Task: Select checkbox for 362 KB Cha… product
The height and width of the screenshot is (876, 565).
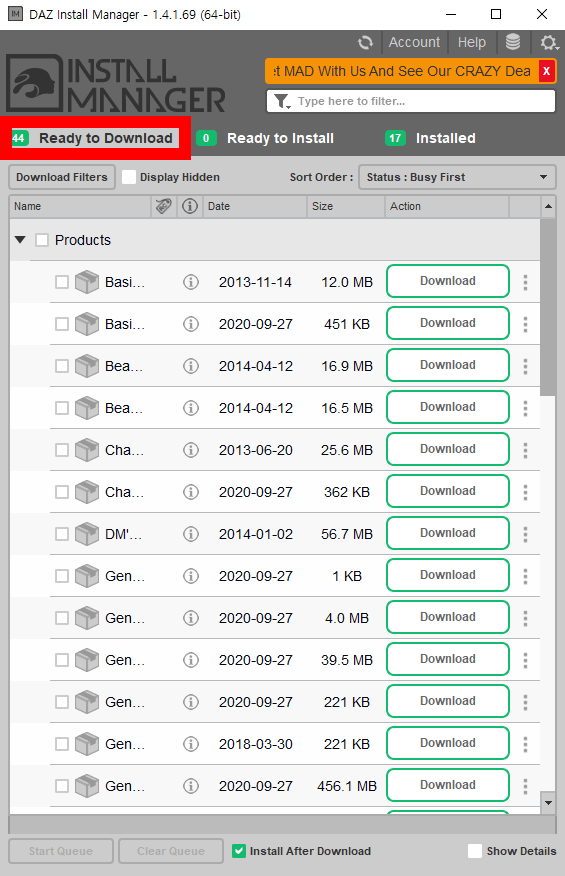Action: 62,492
